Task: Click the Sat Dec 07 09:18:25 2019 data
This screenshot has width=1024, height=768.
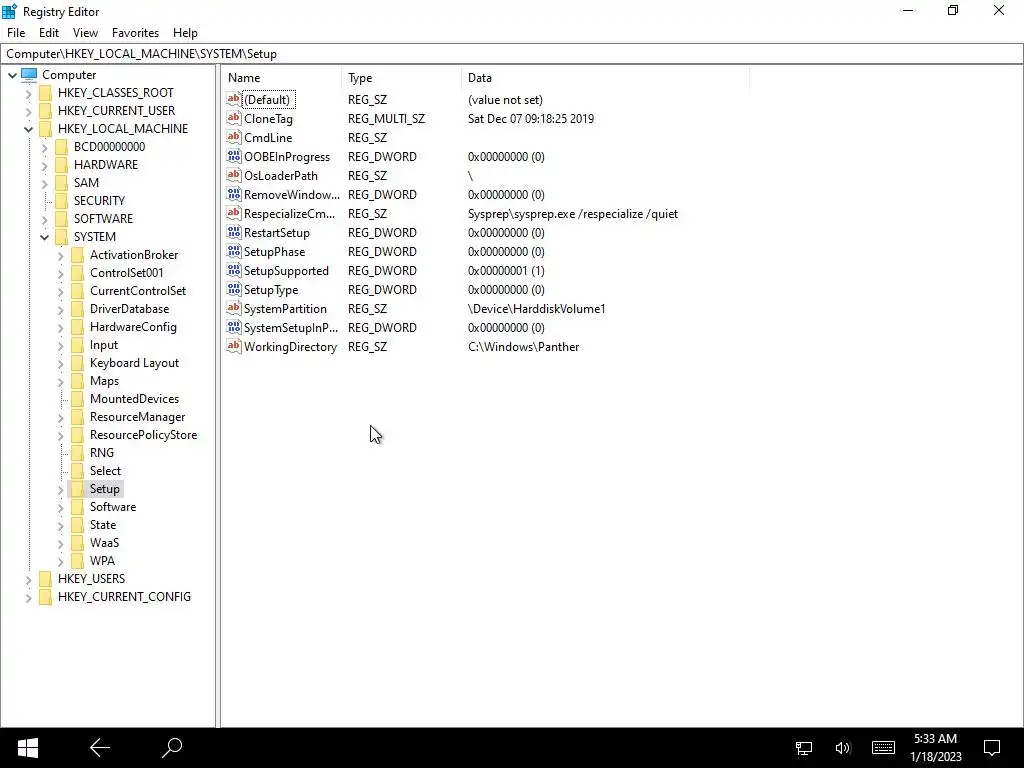Action: point(531,119)
